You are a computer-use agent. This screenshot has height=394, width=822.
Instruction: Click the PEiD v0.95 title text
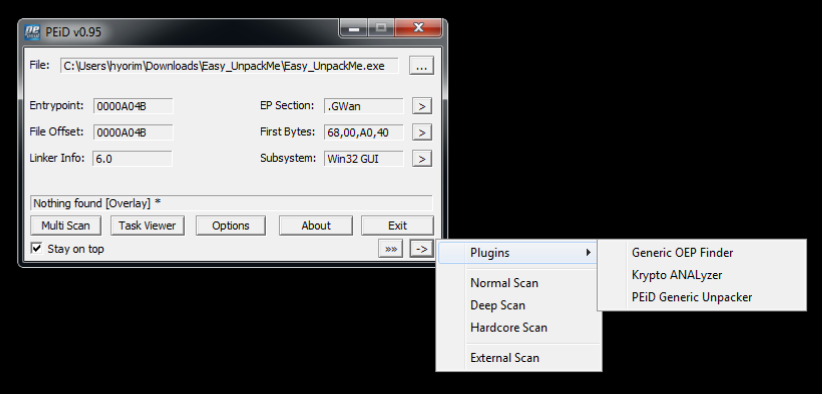(x=73, y=32)
